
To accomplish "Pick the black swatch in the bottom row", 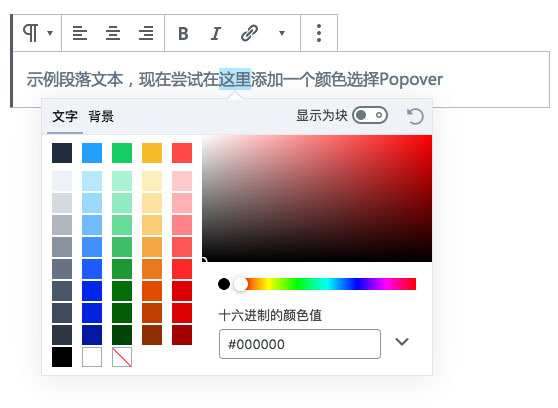I will [x=62, y=357].
